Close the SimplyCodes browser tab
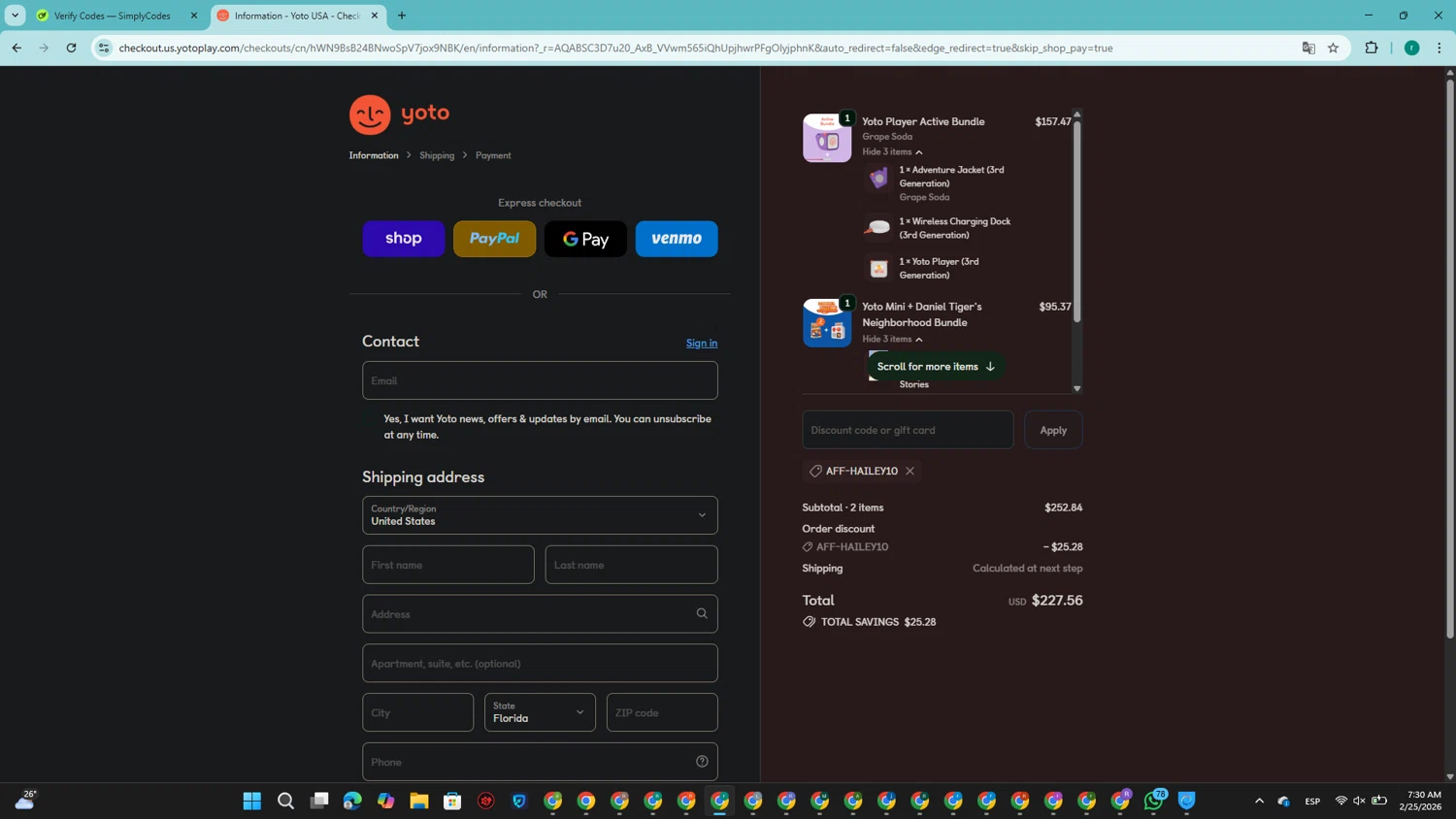 pyautogui.click(x=193, y=16)
